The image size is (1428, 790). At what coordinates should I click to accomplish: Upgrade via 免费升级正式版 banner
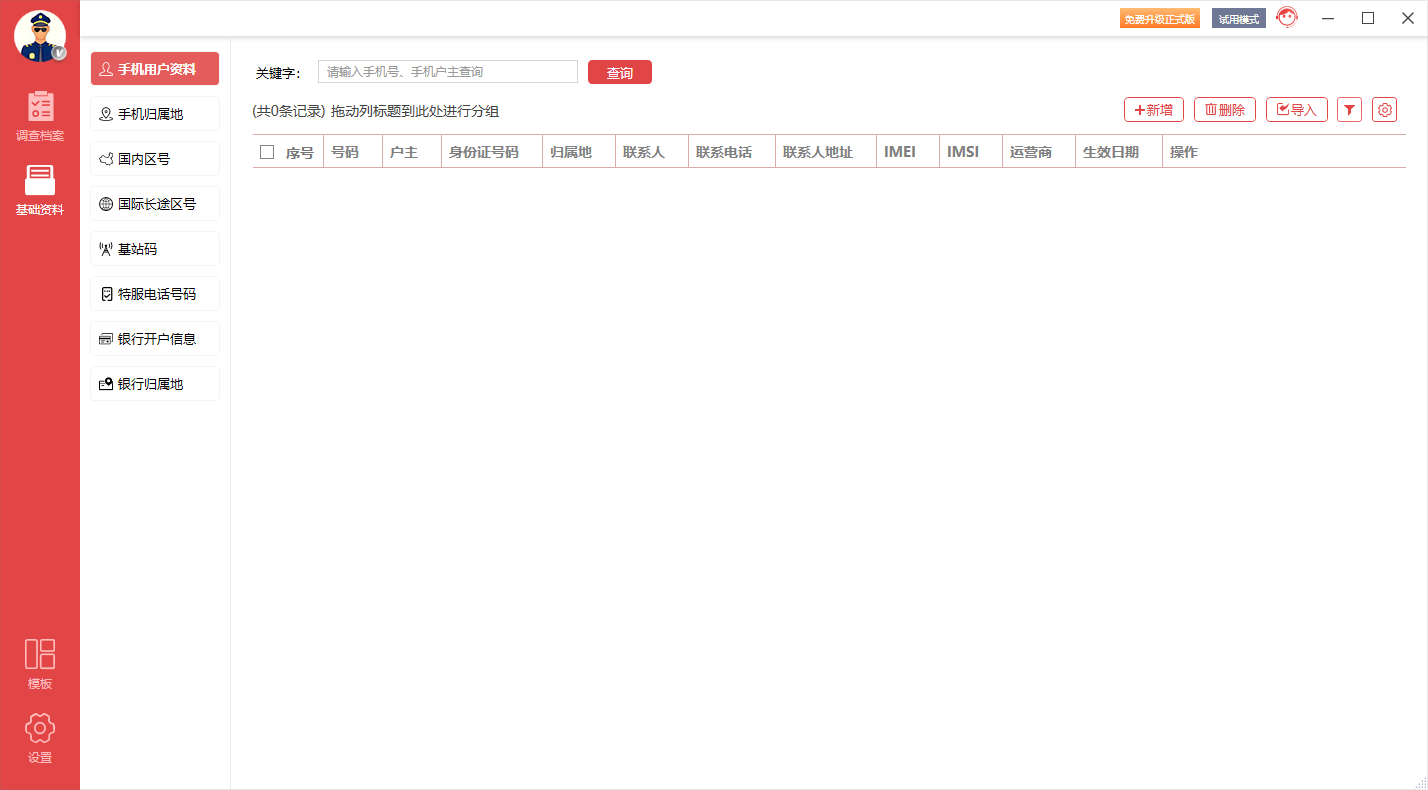tap(1160, 17)
